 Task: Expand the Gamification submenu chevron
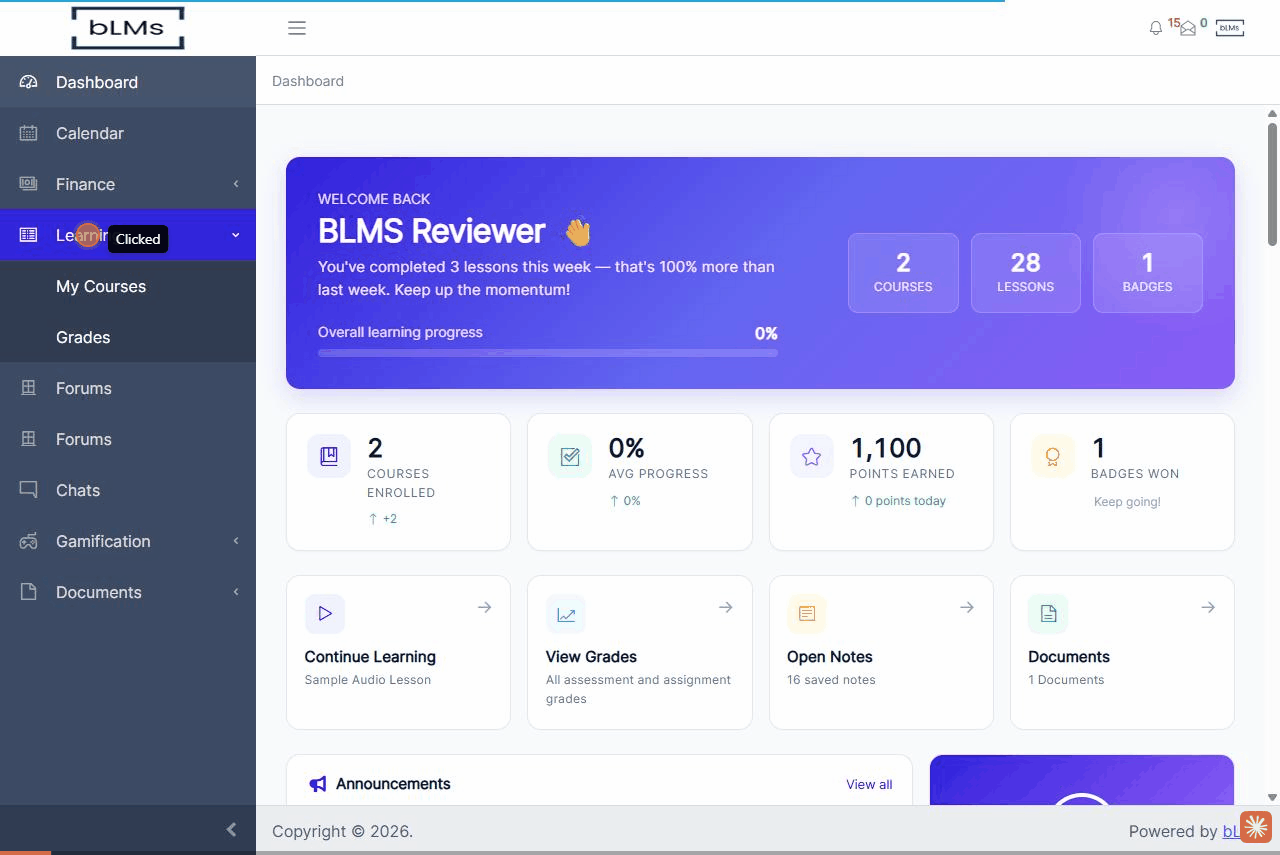[236, 541]
